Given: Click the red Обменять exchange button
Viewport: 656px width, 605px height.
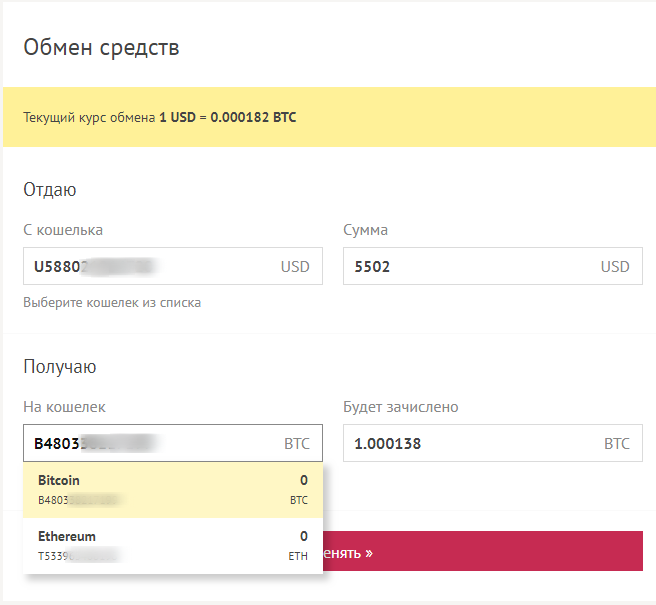Looking at the screenshot, I should coord(483,551).
